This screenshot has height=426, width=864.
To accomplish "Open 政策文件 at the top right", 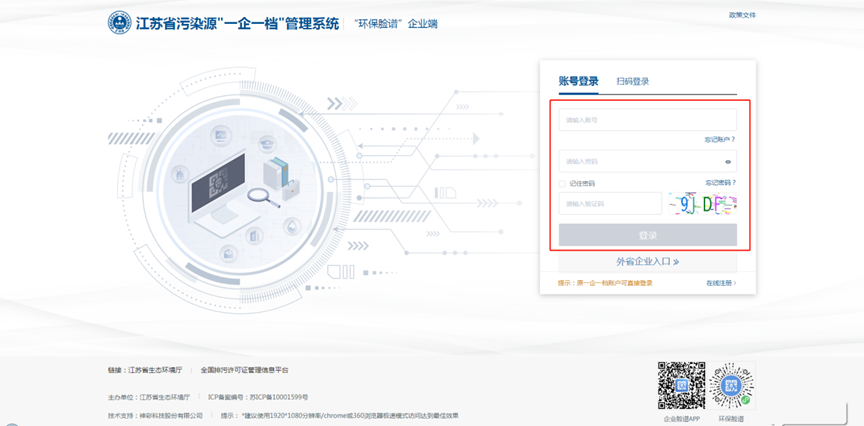I will pos(742,15).
